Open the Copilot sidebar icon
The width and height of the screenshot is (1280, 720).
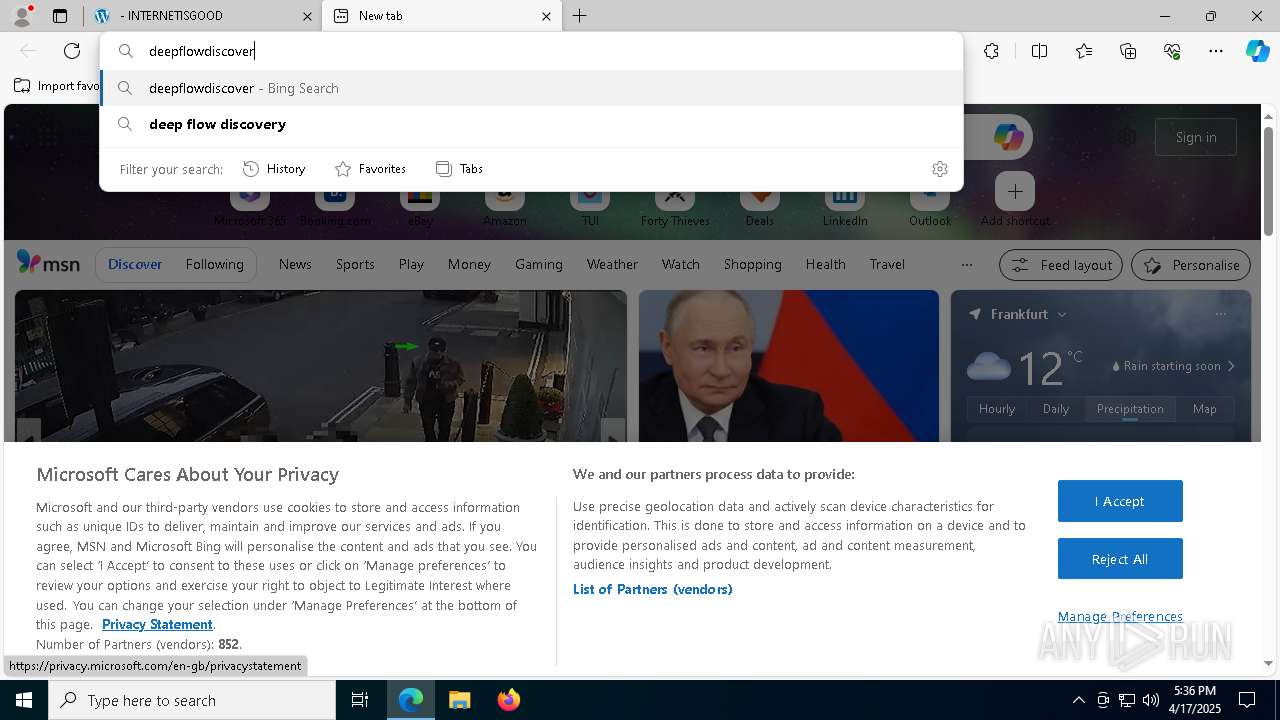(x=1257, y=51)
